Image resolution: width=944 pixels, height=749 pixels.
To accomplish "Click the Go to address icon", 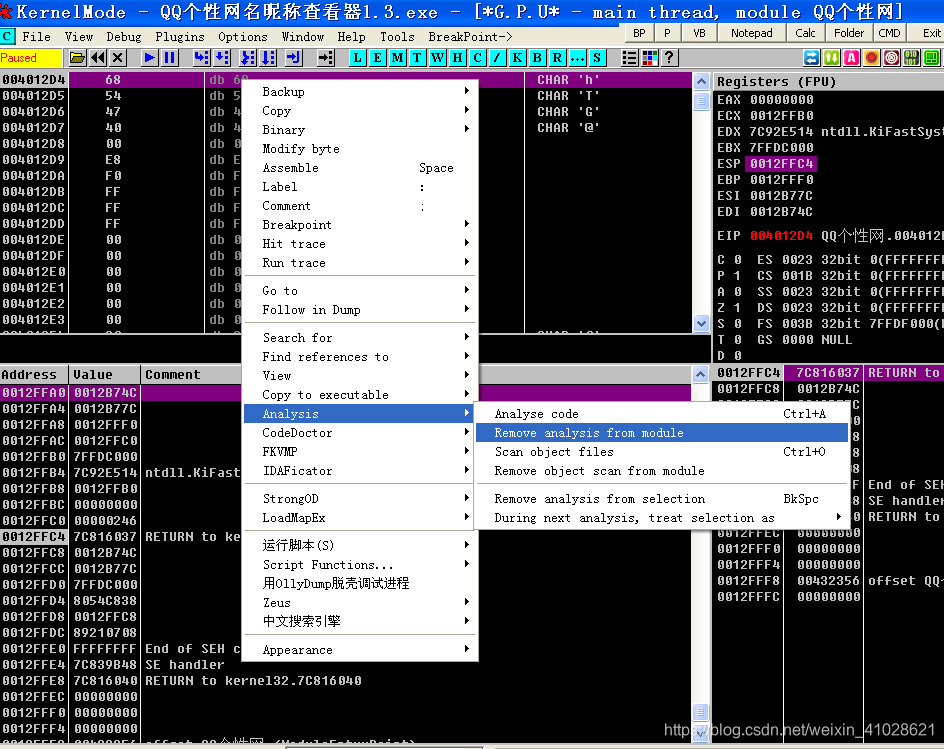I will [x=326, y=58].
